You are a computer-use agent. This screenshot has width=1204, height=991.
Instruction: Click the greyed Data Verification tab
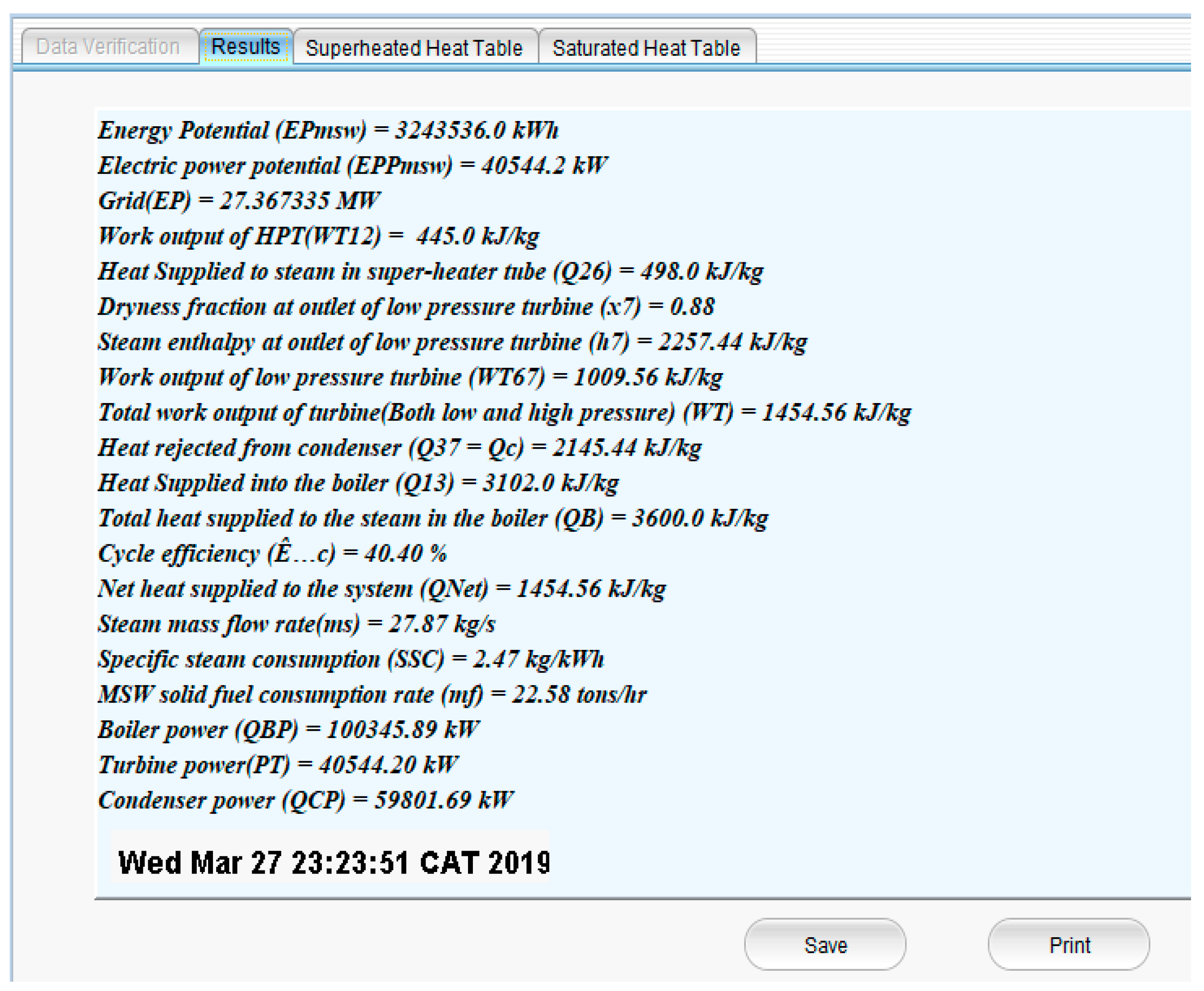[108, 46]
